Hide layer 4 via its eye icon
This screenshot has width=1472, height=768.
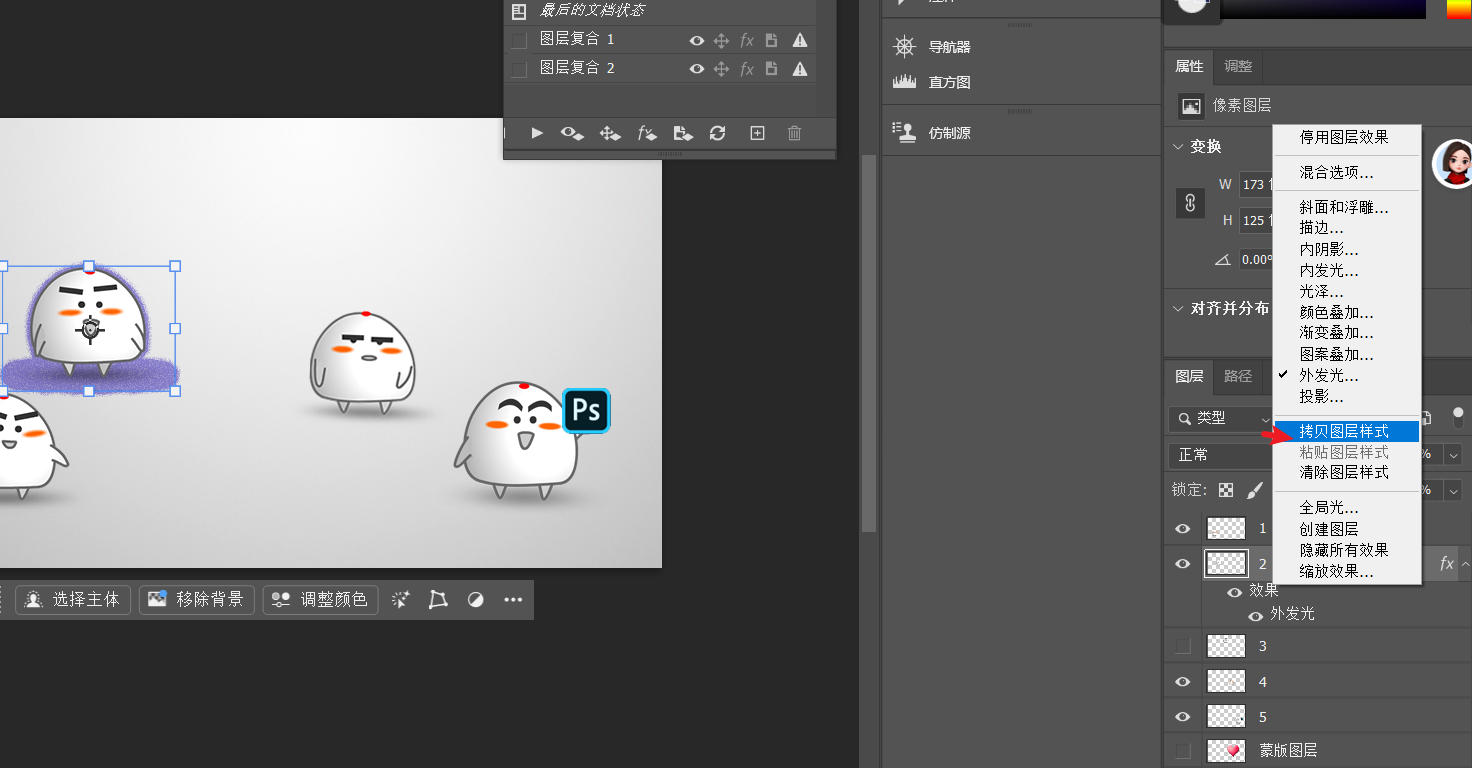point(1183,682)
